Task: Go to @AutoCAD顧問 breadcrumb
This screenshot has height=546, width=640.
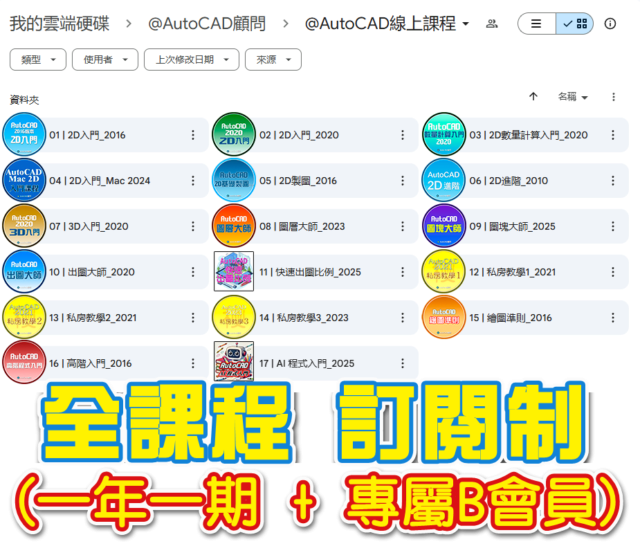Action: [x=207, y=24]
